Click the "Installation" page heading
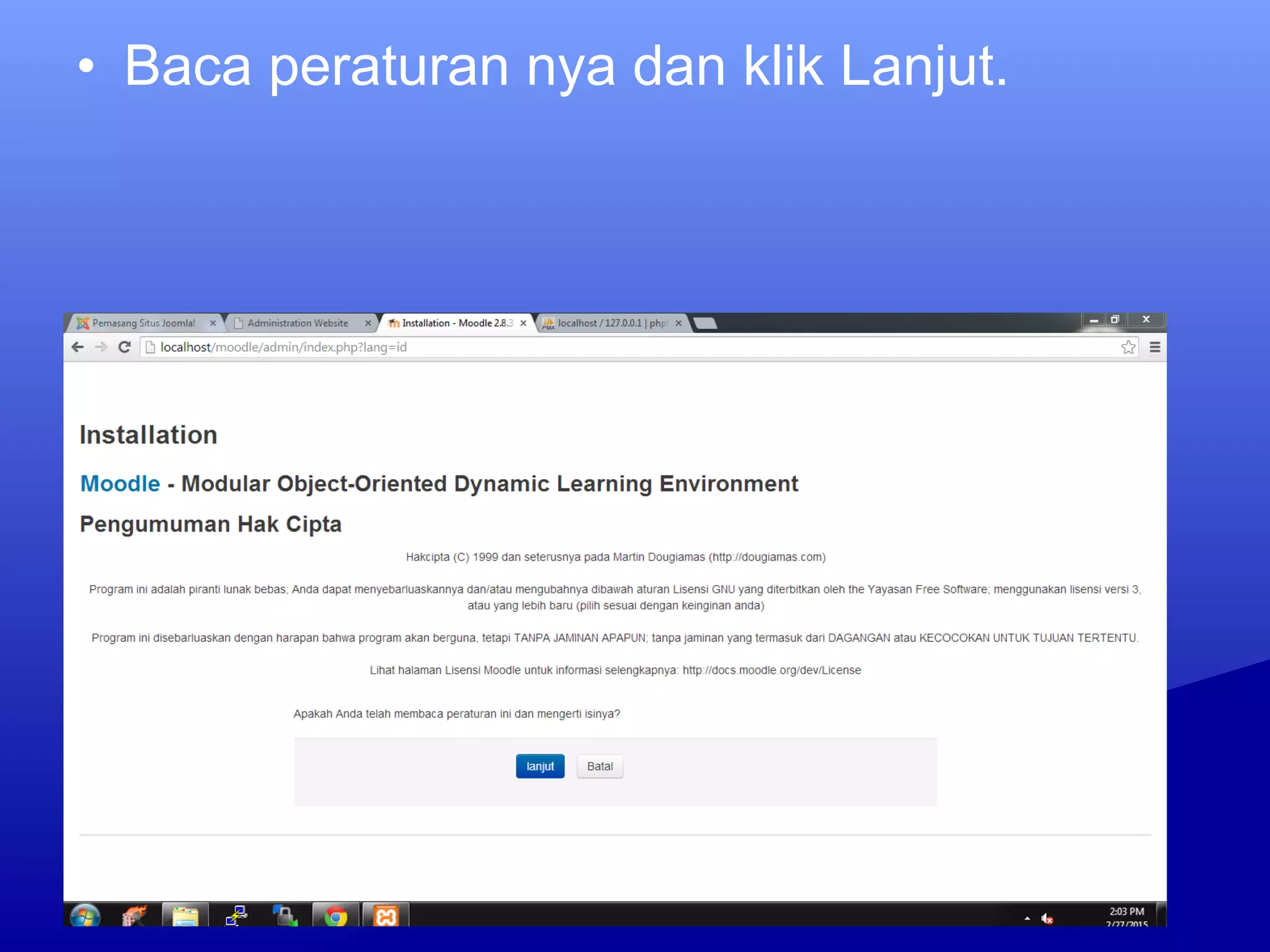 (x=149, y=435)
